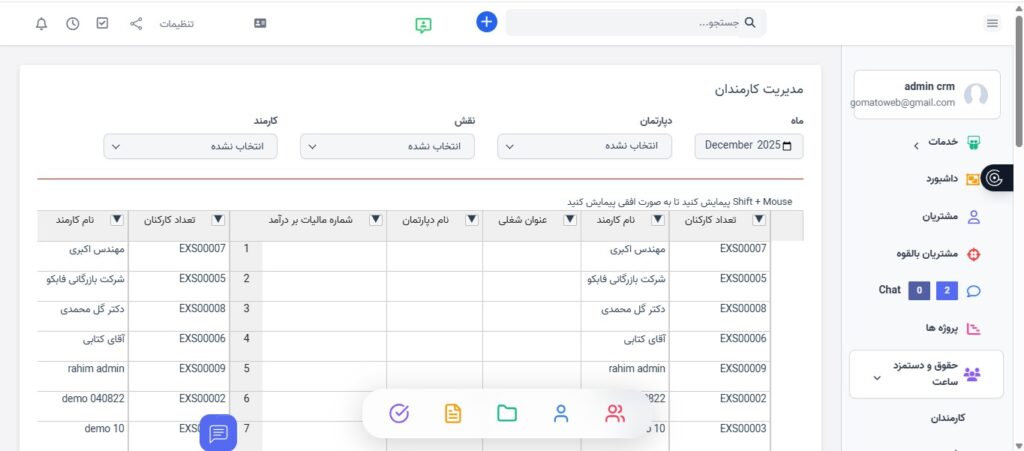Open filter arrow on first تعداد کارکنان column
Image resolution: width=1024 pixels, height=451 pixels.
759,220
